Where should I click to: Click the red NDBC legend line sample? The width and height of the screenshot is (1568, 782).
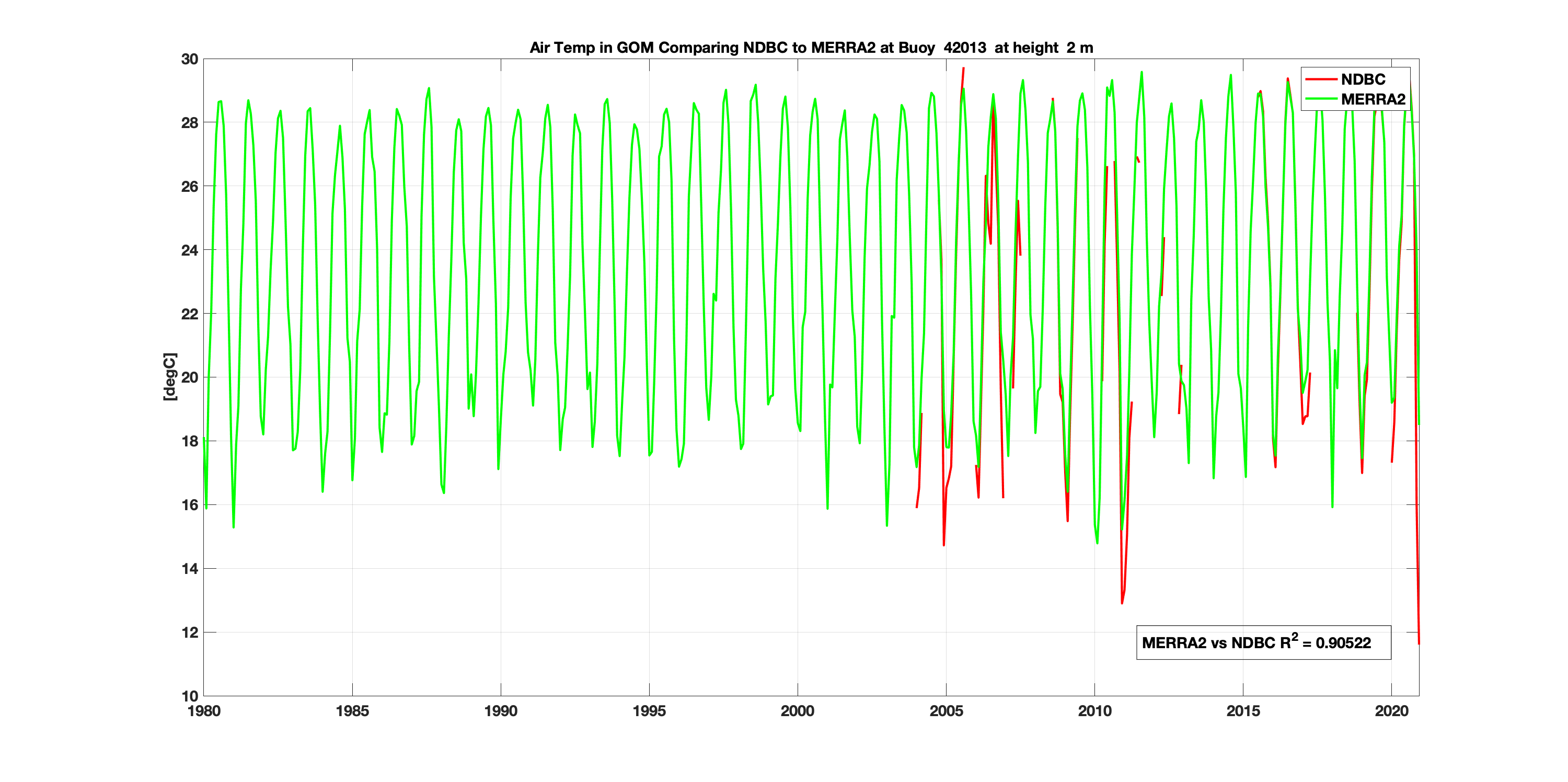coord(1320,80)
